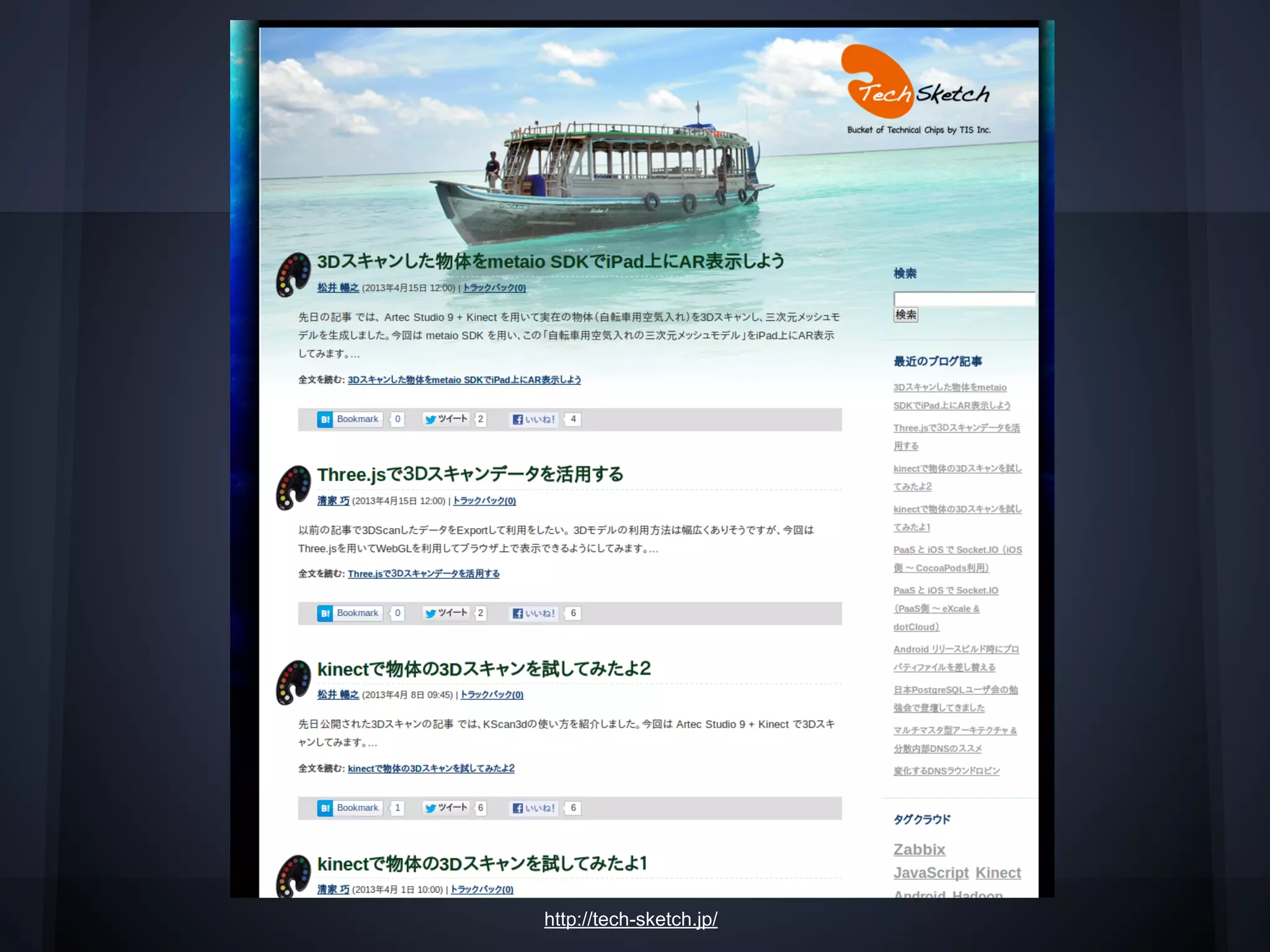The width and height of the screenshot is (1270, 952).
Task: Click the Facebook like button under metaio SDK article
Action: point(533,420)
